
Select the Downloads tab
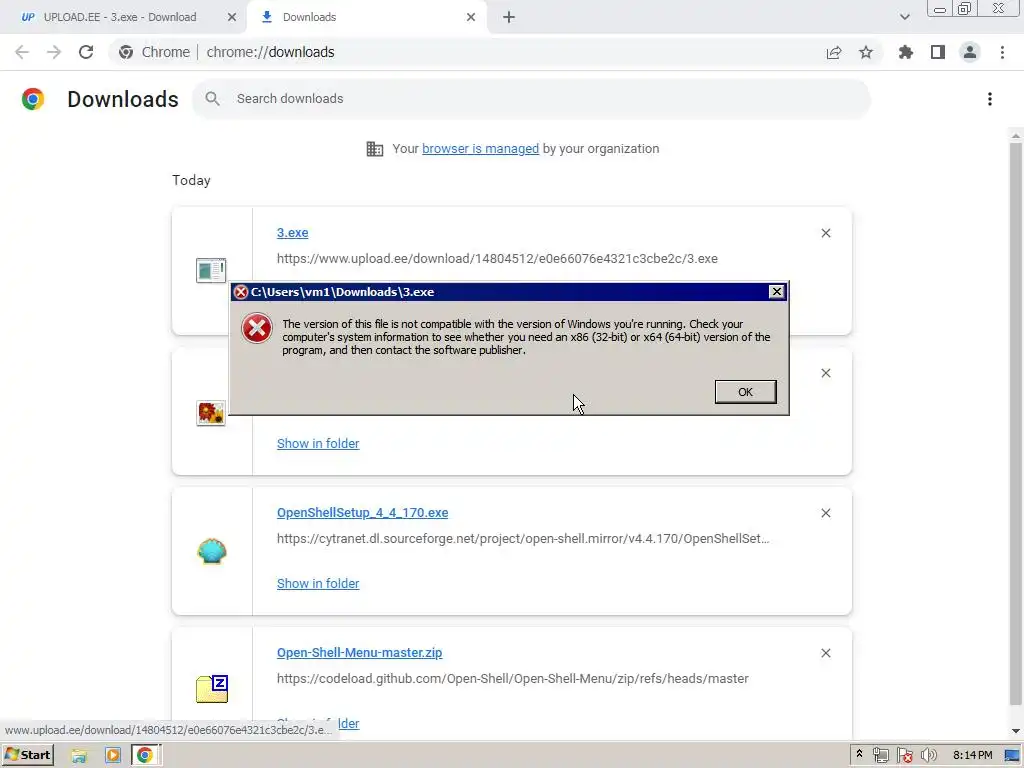point(366,17)
